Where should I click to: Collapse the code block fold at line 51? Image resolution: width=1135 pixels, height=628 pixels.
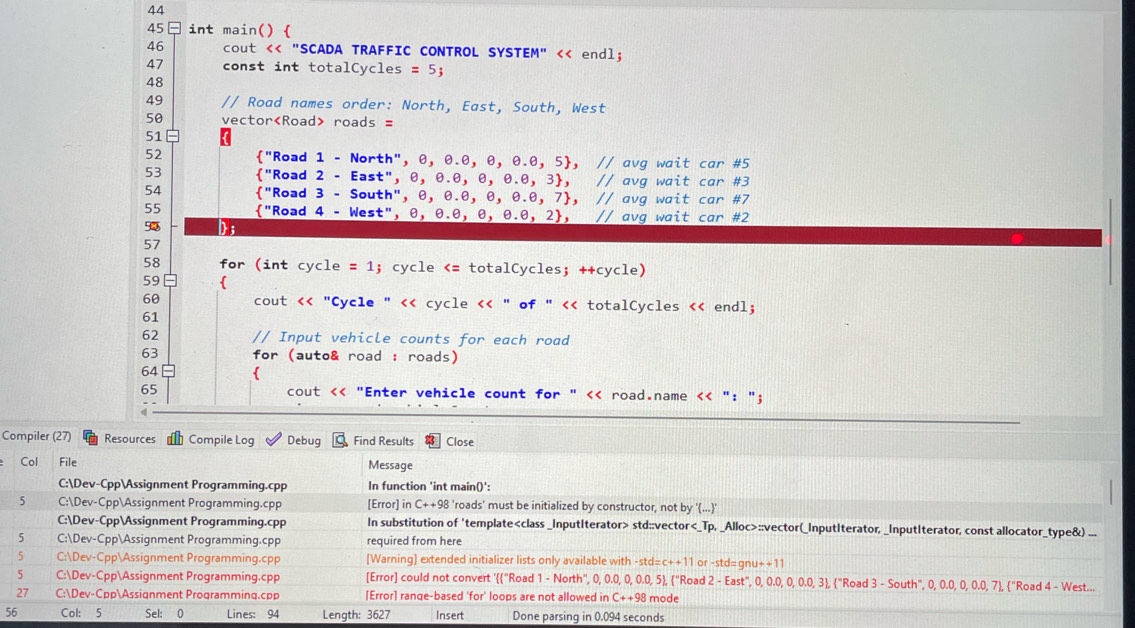(172, 137)
